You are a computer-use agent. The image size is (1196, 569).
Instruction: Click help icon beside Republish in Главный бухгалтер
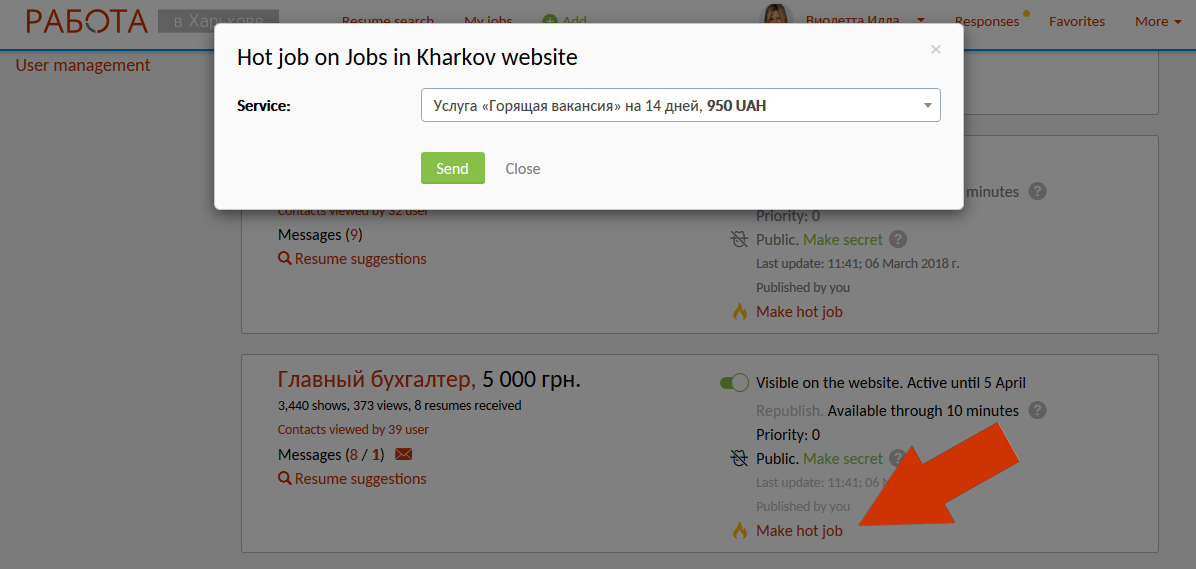pyautogui.click(x=1037, y=411)
